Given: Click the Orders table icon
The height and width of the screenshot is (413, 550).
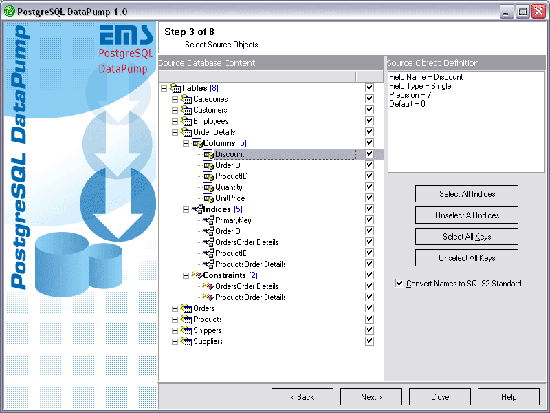Looking at the screenshot, I should click(x=186, y=308).
